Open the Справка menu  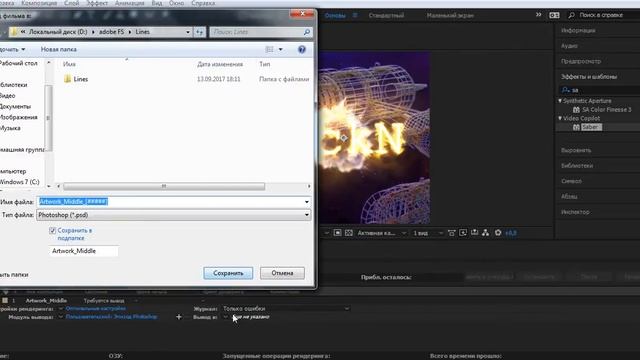tap(203, 3)
